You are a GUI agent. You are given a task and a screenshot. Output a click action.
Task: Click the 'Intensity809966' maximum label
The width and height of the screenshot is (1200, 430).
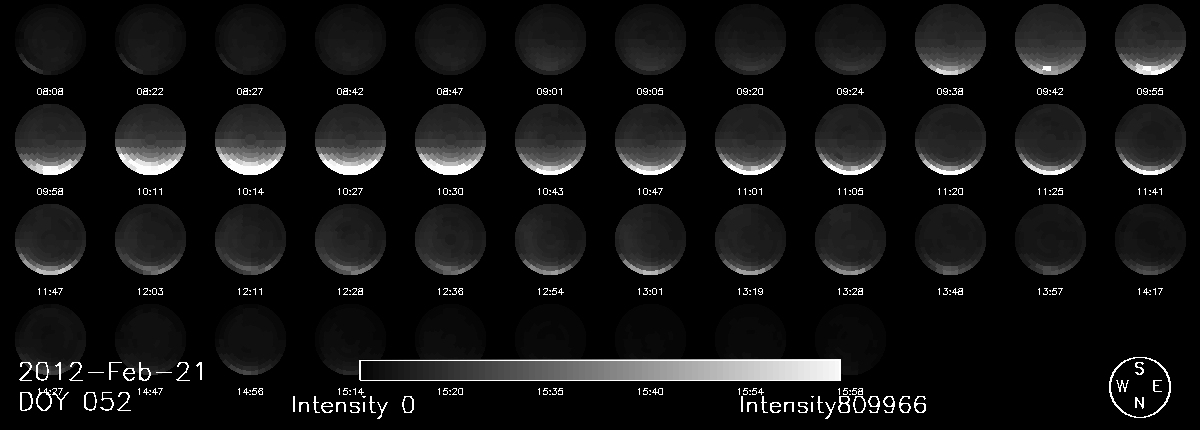pyautogui.click(x=833, y=405)
